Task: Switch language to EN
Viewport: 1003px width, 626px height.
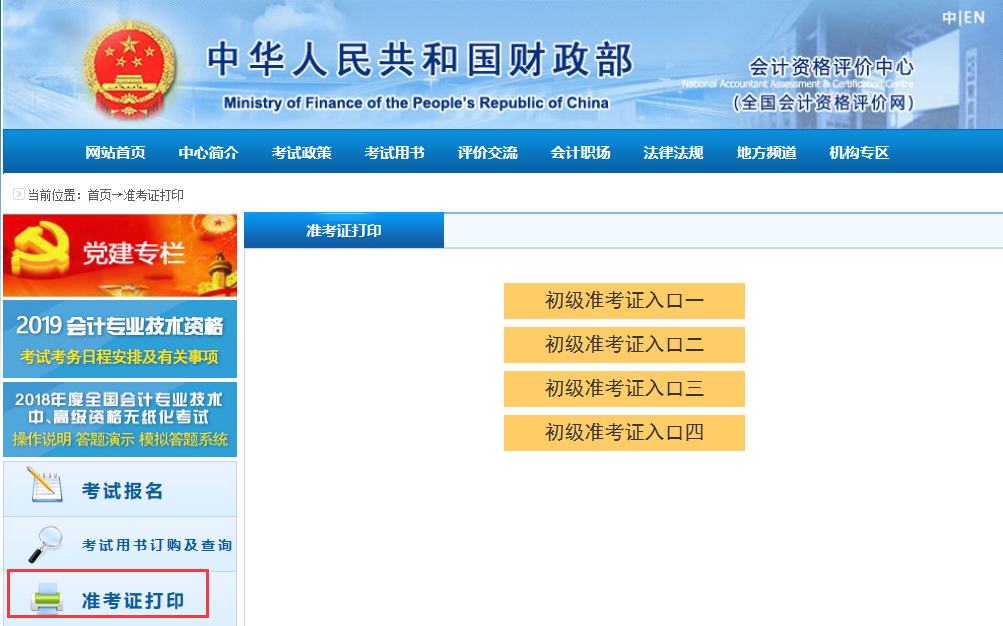Action: pyautogui.click(x=974, y=18)
